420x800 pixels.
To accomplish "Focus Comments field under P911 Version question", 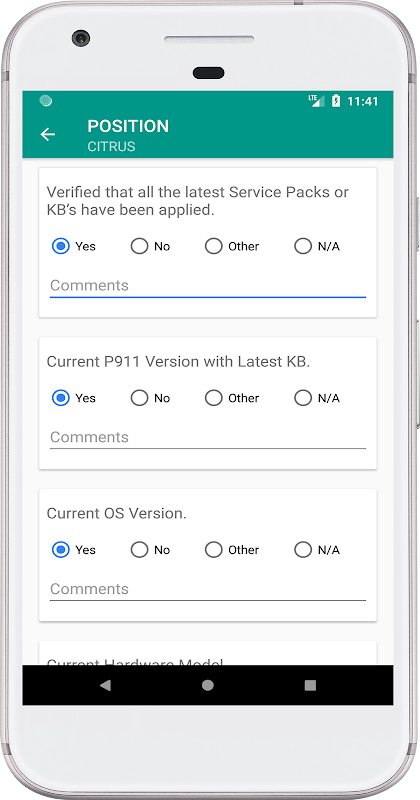I will tap(208, 437).
